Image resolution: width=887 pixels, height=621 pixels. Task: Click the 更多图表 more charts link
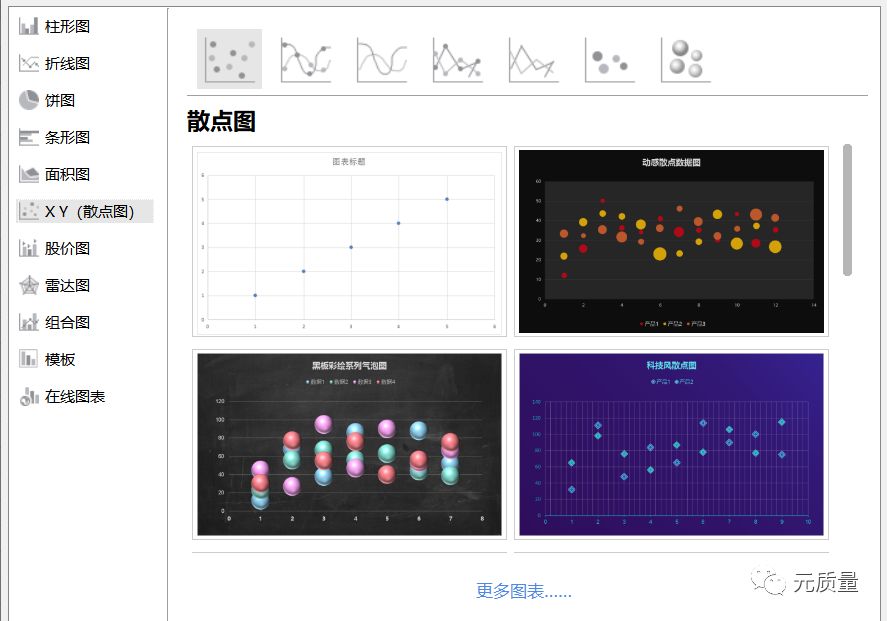[522, 591]
